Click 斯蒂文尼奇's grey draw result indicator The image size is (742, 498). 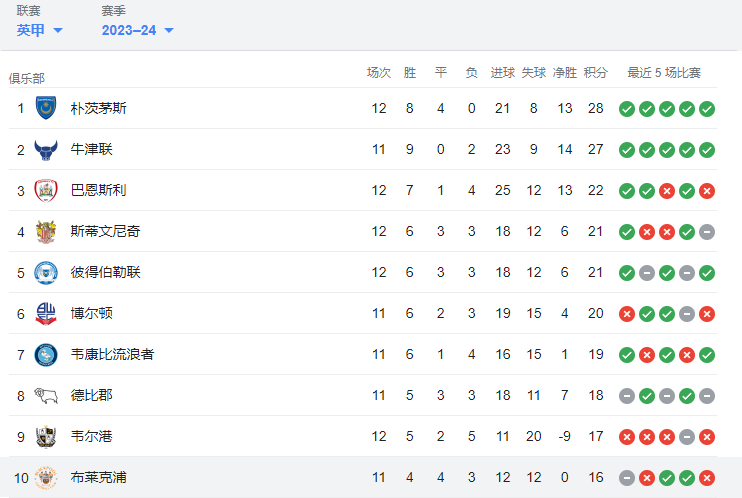click(x=707, y=232)
